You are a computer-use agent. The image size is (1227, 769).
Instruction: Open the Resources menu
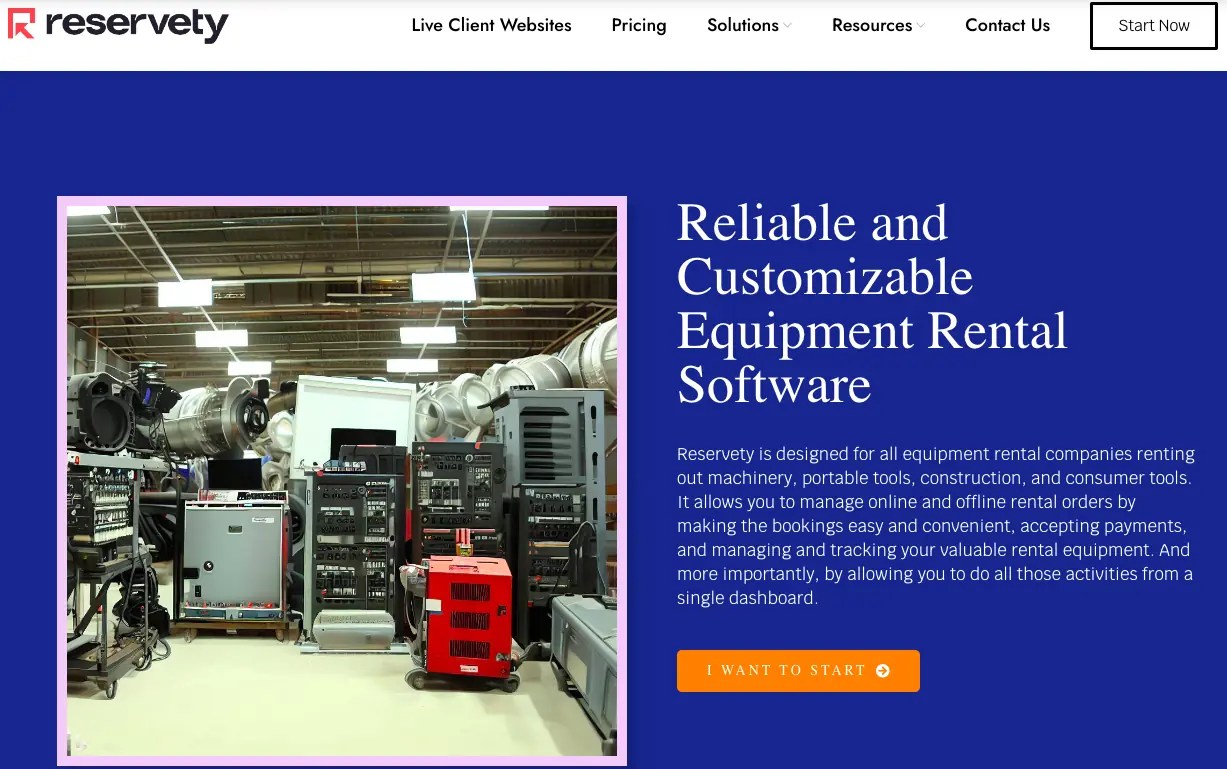[870, 25]
